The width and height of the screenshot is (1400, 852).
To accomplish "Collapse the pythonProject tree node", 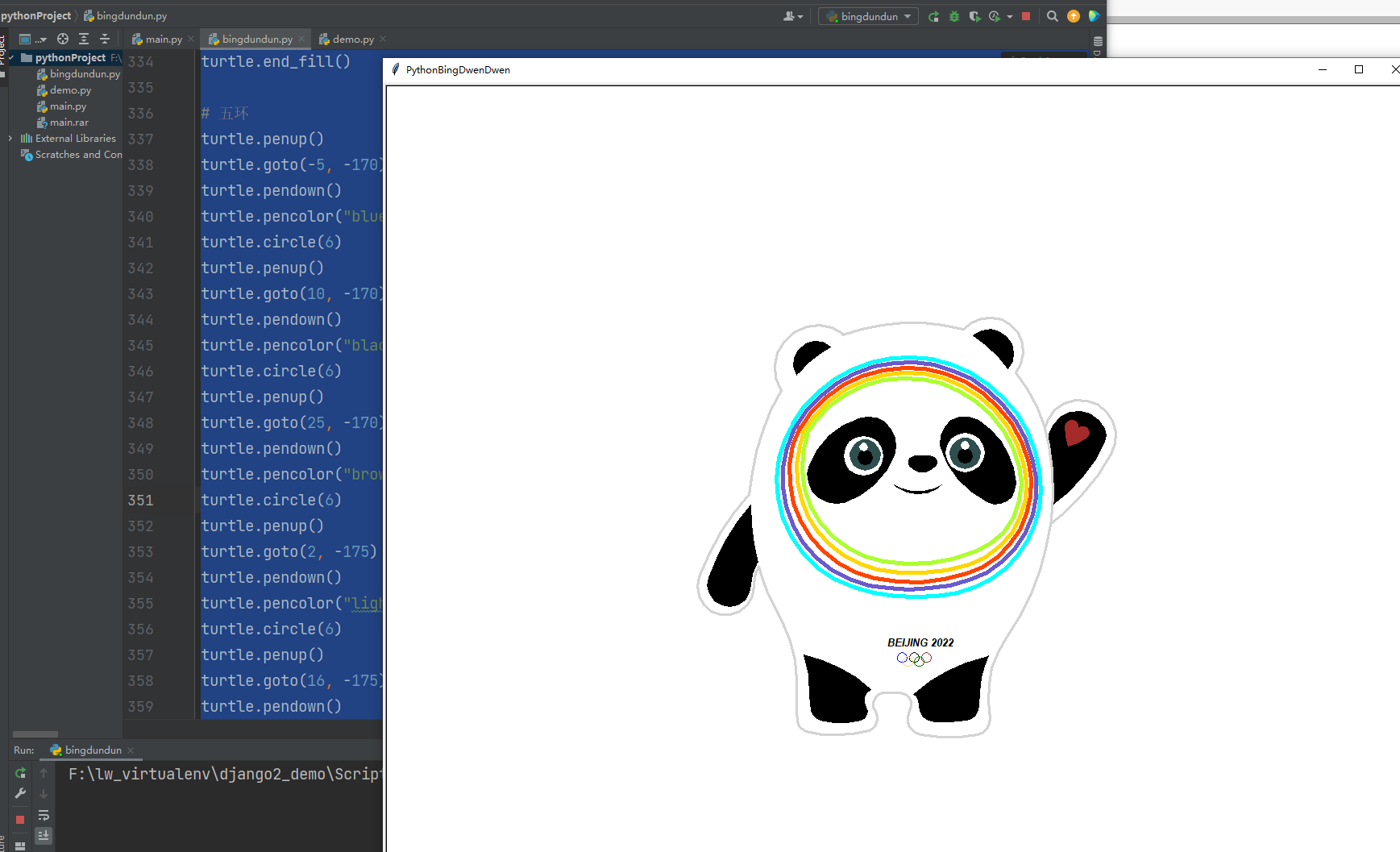I will [11, 58].
